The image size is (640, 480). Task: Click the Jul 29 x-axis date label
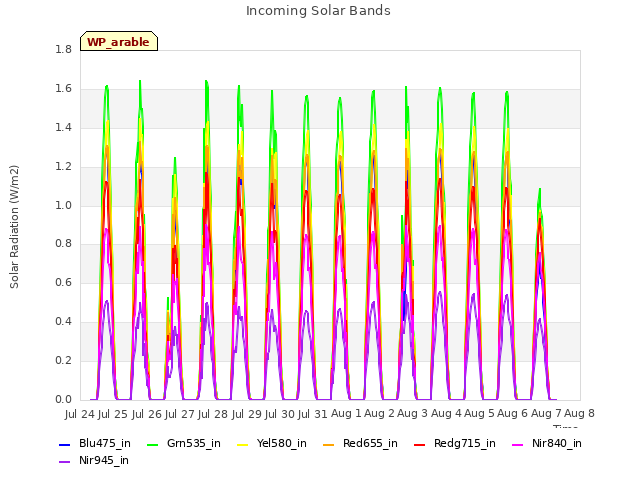coord(247,414)
